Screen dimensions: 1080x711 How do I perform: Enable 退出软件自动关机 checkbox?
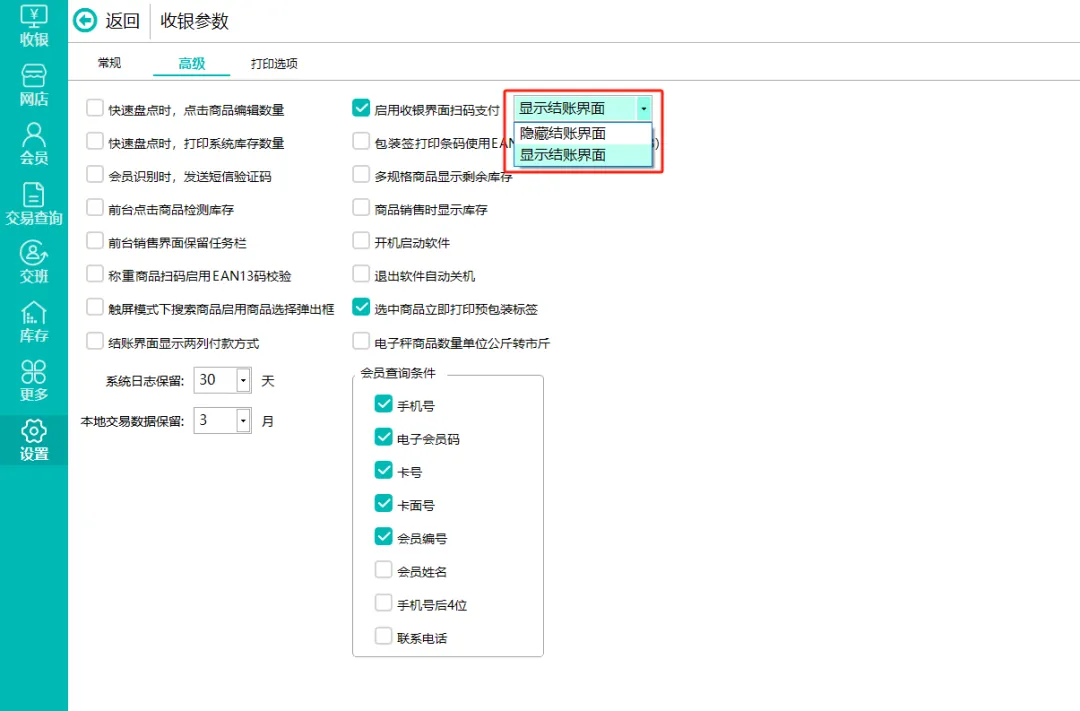(361, 274)
